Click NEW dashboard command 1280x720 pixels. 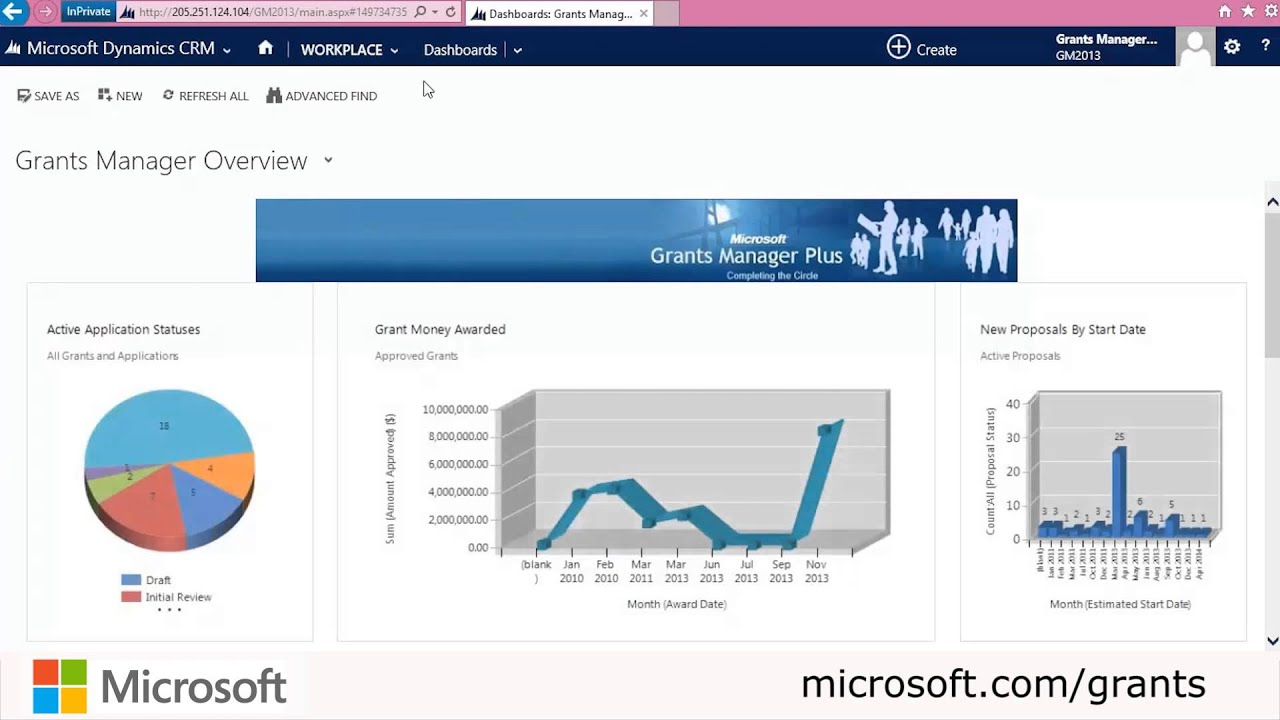tap(120, 96)
